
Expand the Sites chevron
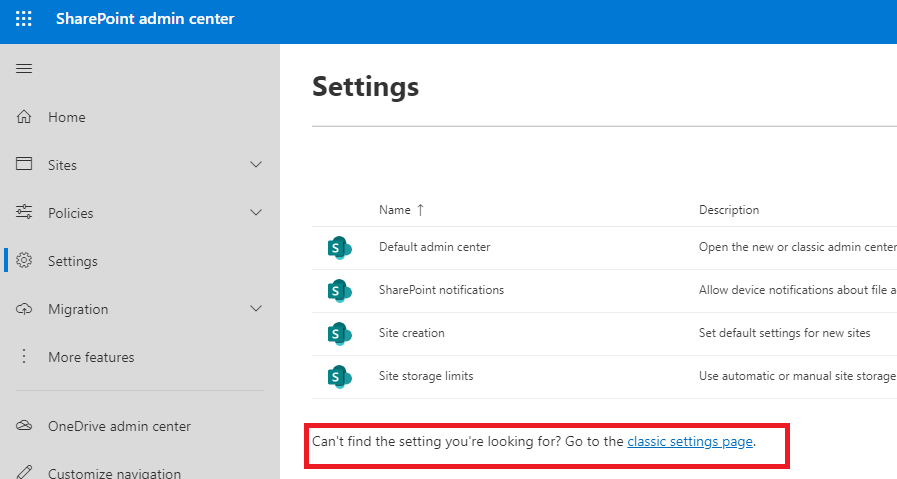pyautogui.click(x=256, y=165)
